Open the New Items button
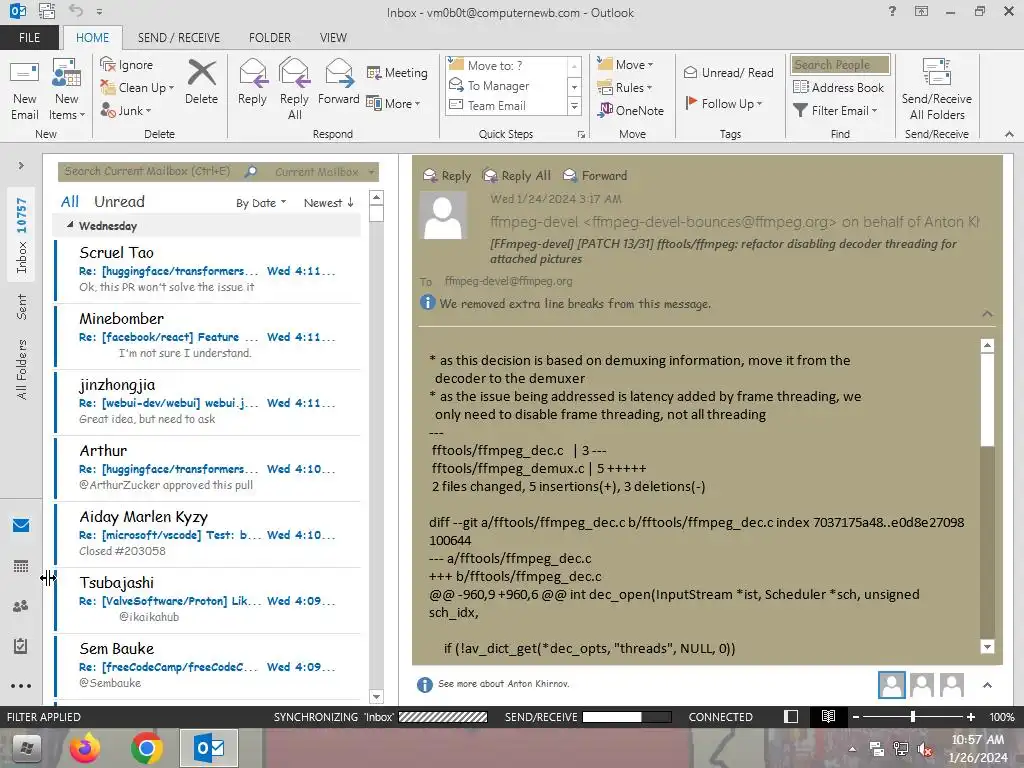 [x=67, y=90]
